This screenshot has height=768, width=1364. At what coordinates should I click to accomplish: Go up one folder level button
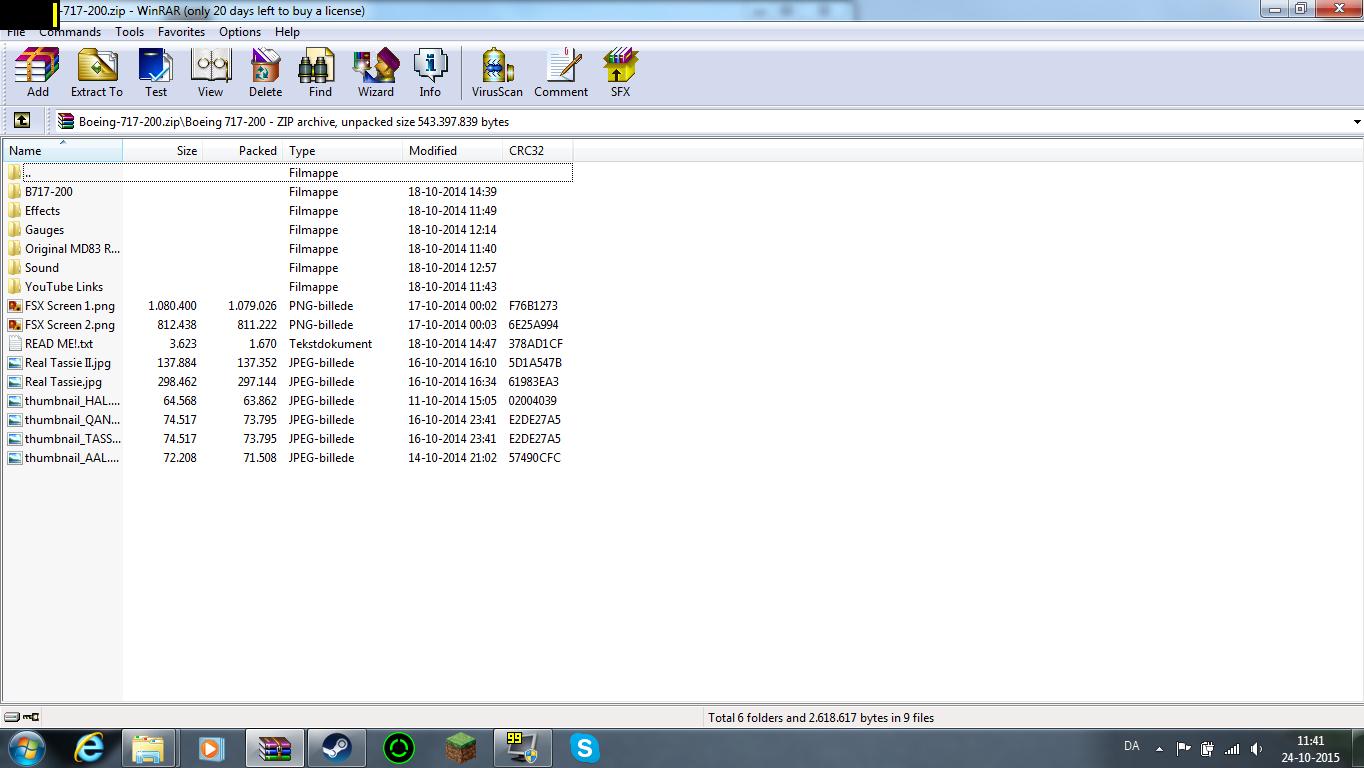coord(21,121)
